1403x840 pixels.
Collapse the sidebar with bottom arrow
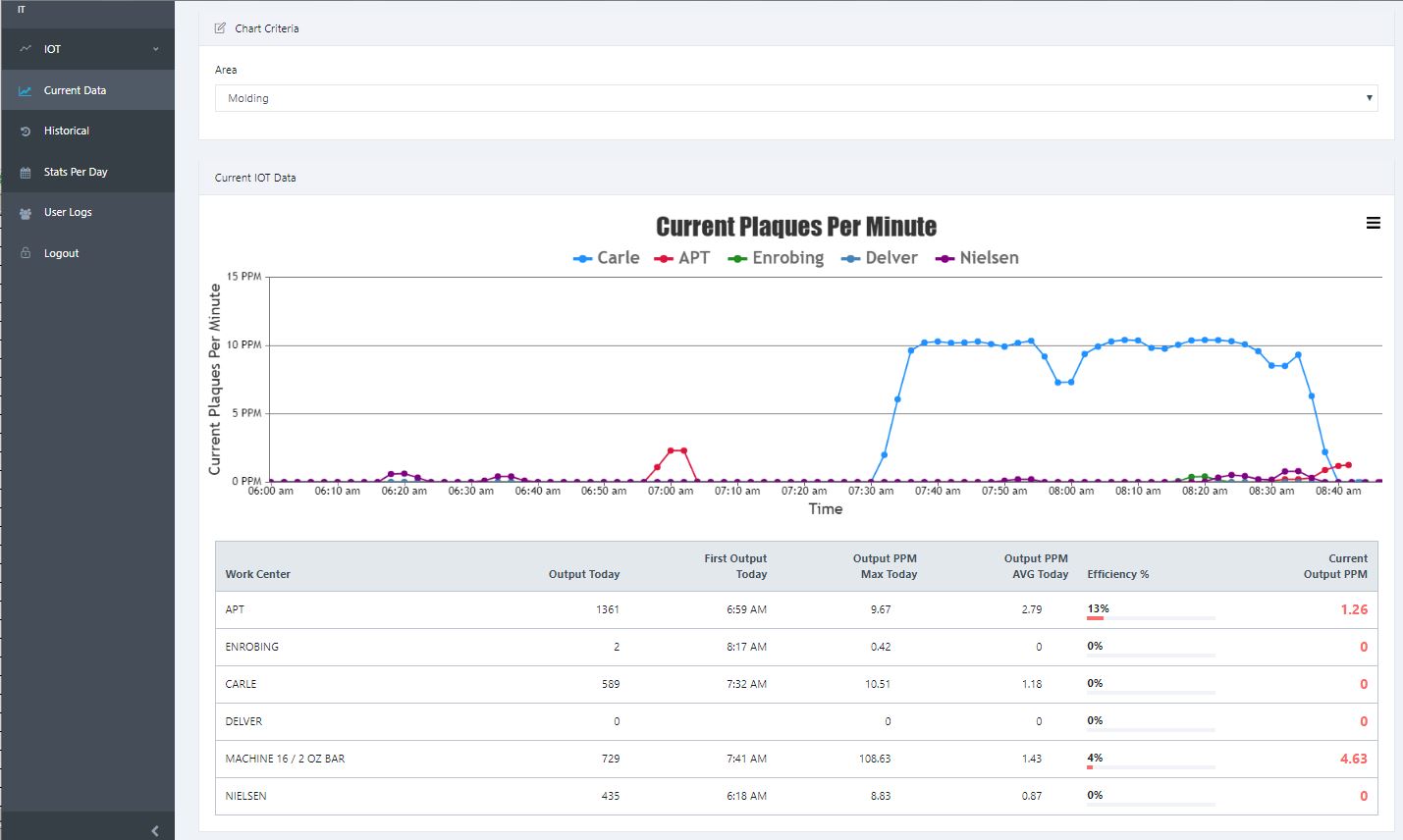tap(155, 830)
